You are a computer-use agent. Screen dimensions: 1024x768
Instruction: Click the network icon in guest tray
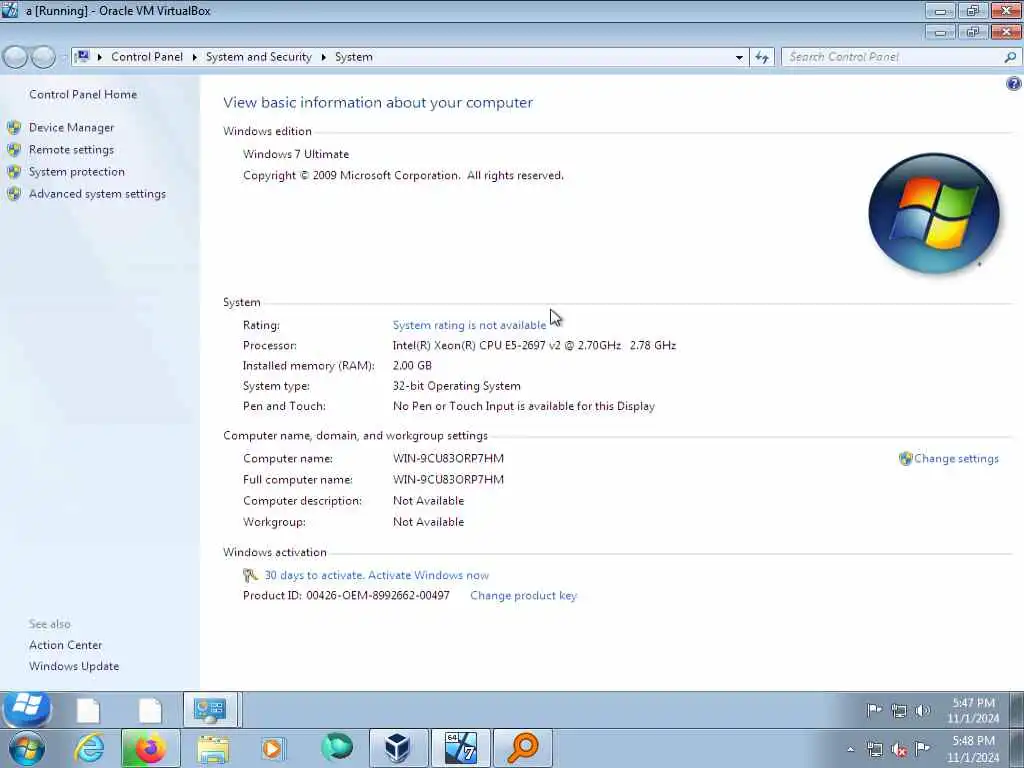[x=899, y=711]
